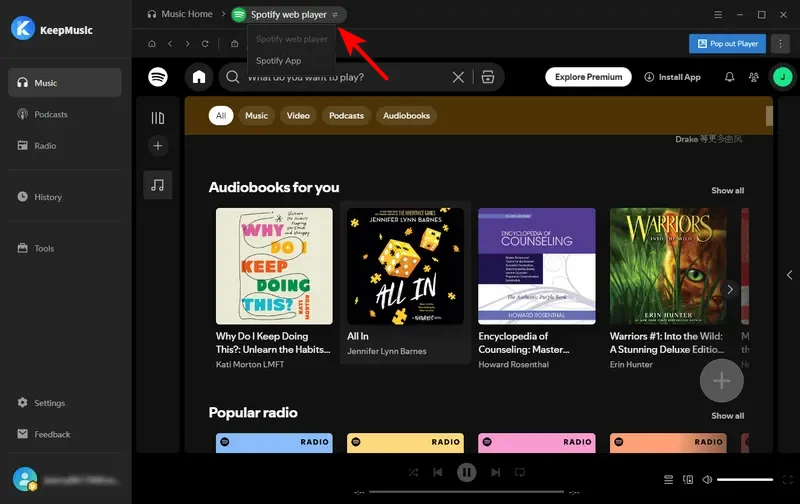Open Encyclopedia of Counseling audiobook cover
Screen dimensions: 800x504
click(x=537, y=266)
